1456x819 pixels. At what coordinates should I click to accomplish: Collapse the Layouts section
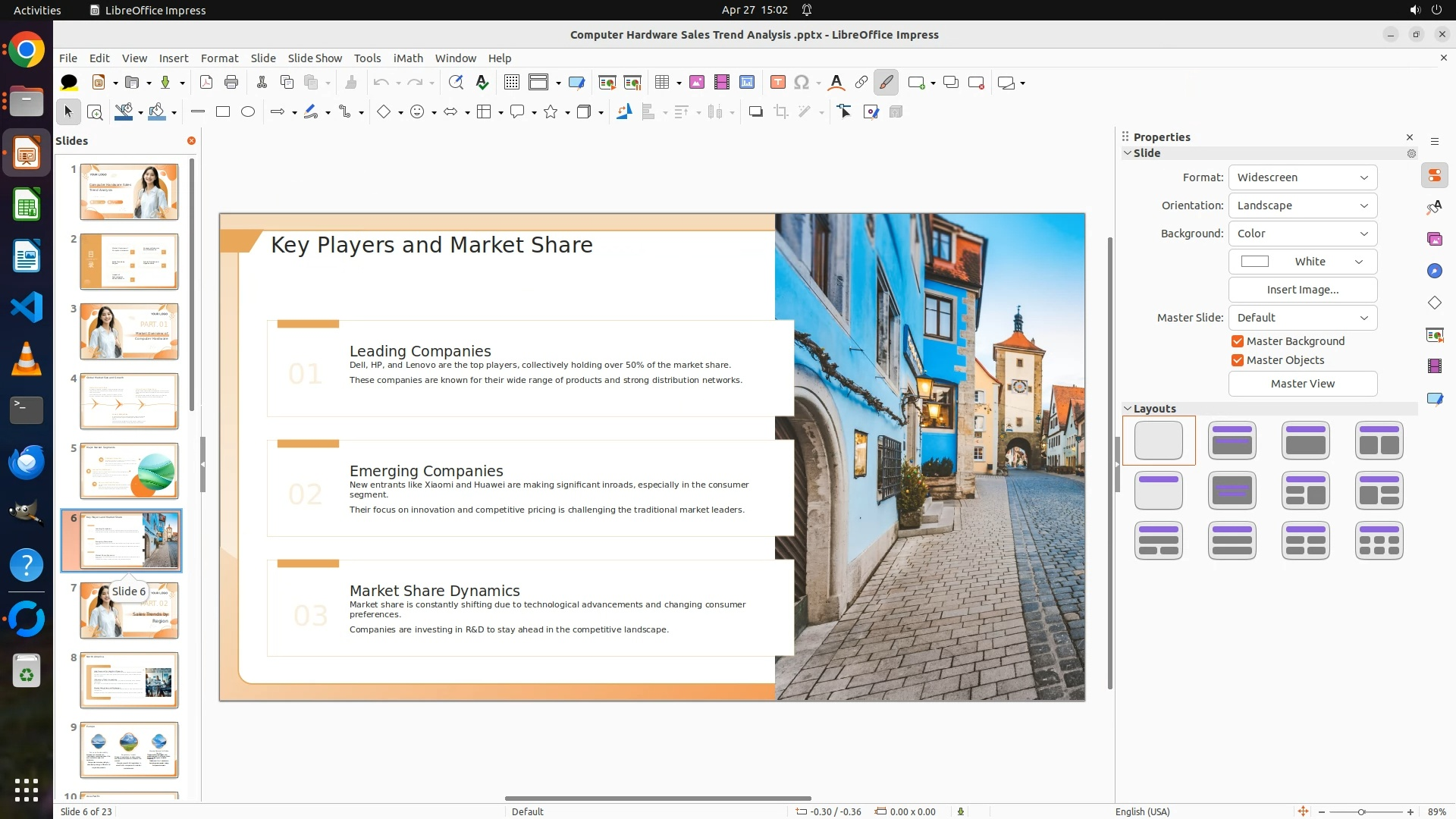click(1128, 409)
